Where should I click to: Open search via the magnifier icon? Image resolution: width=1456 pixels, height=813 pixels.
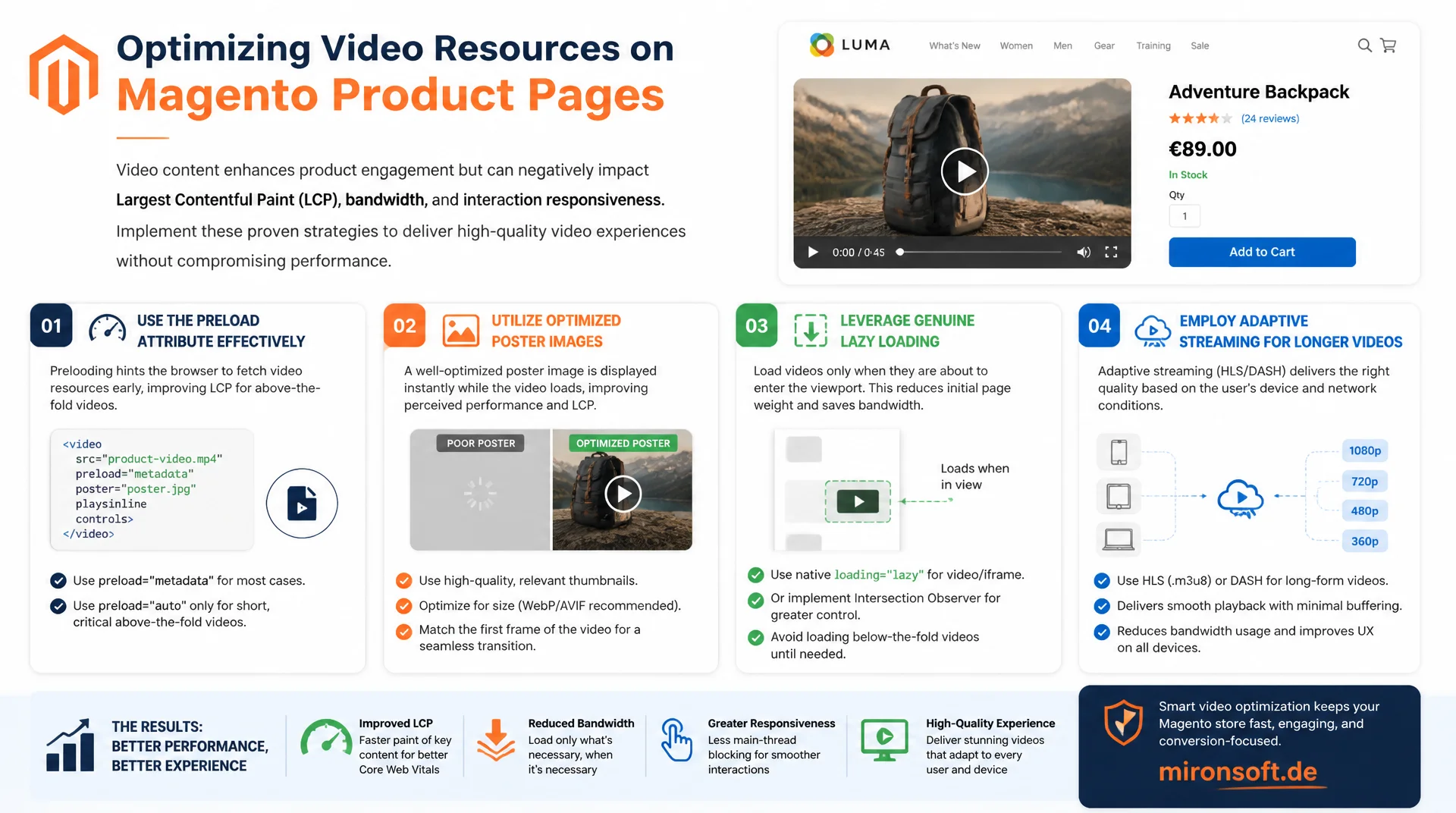coord(1364,46)
